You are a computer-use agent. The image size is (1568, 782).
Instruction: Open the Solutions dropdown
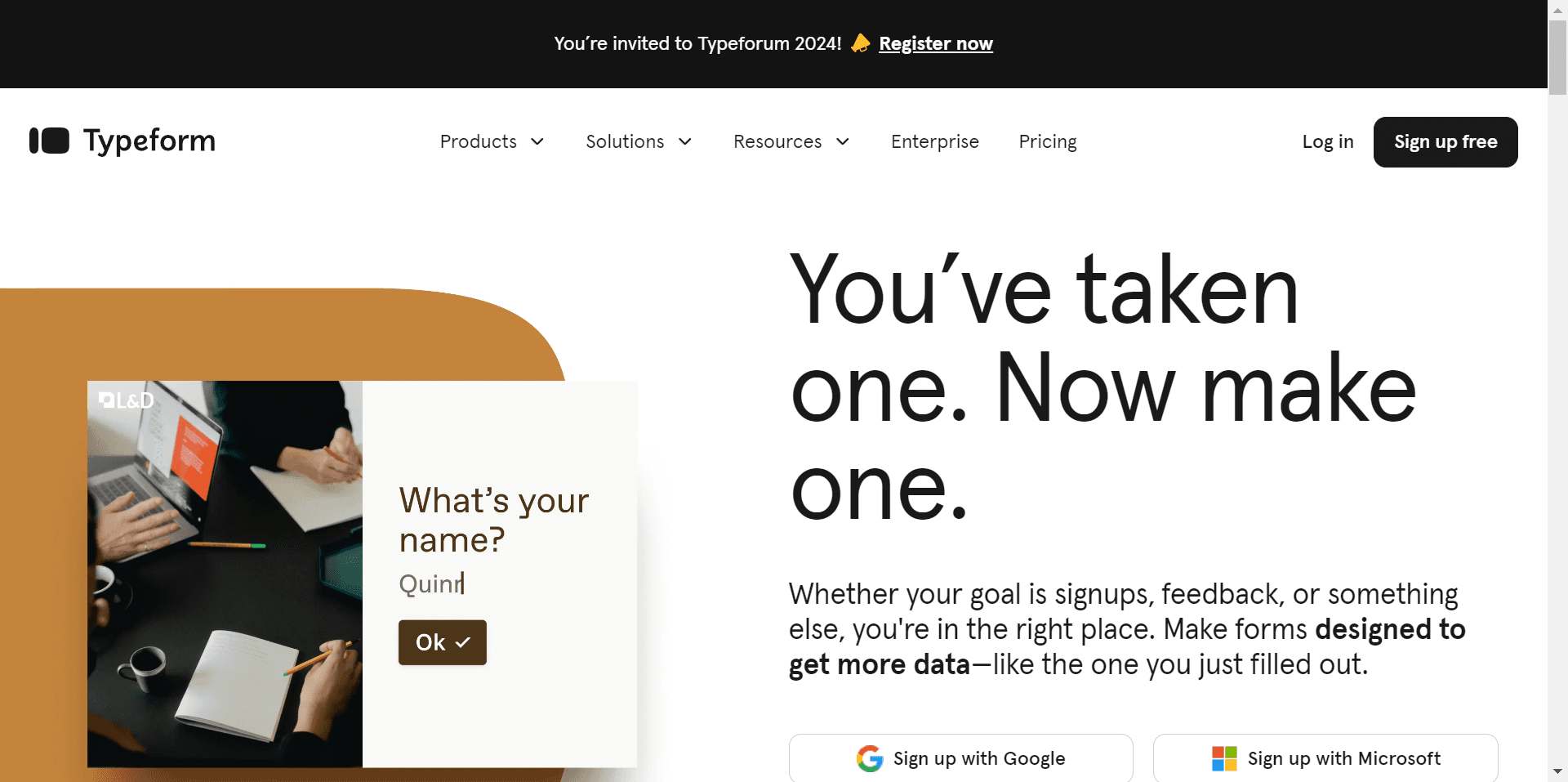(639, 141)
